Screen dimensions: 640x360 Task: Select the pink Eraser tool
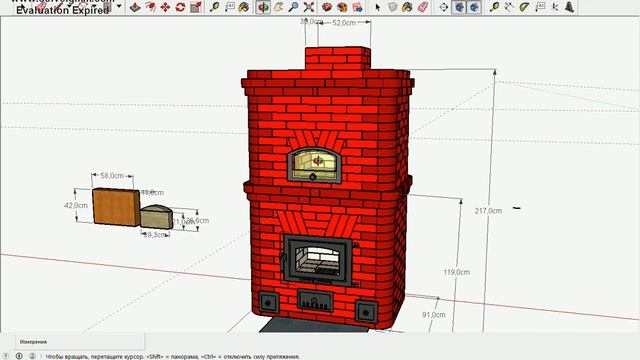pyautogui.click(x=423, y=7)
